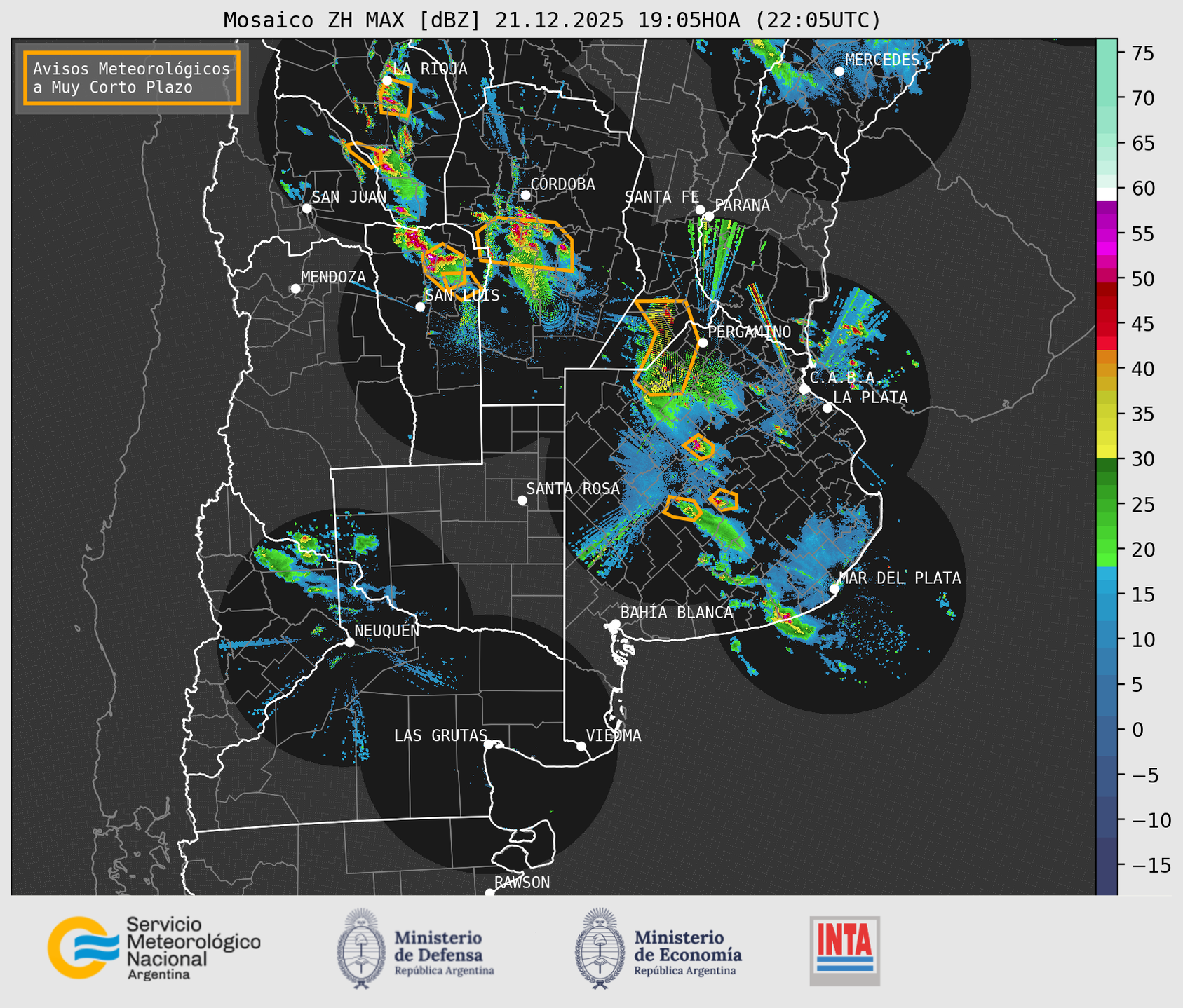1183x1008 pixels.
Task: Click the SAN LUIS city label
Action: click(x=462, y=295)
